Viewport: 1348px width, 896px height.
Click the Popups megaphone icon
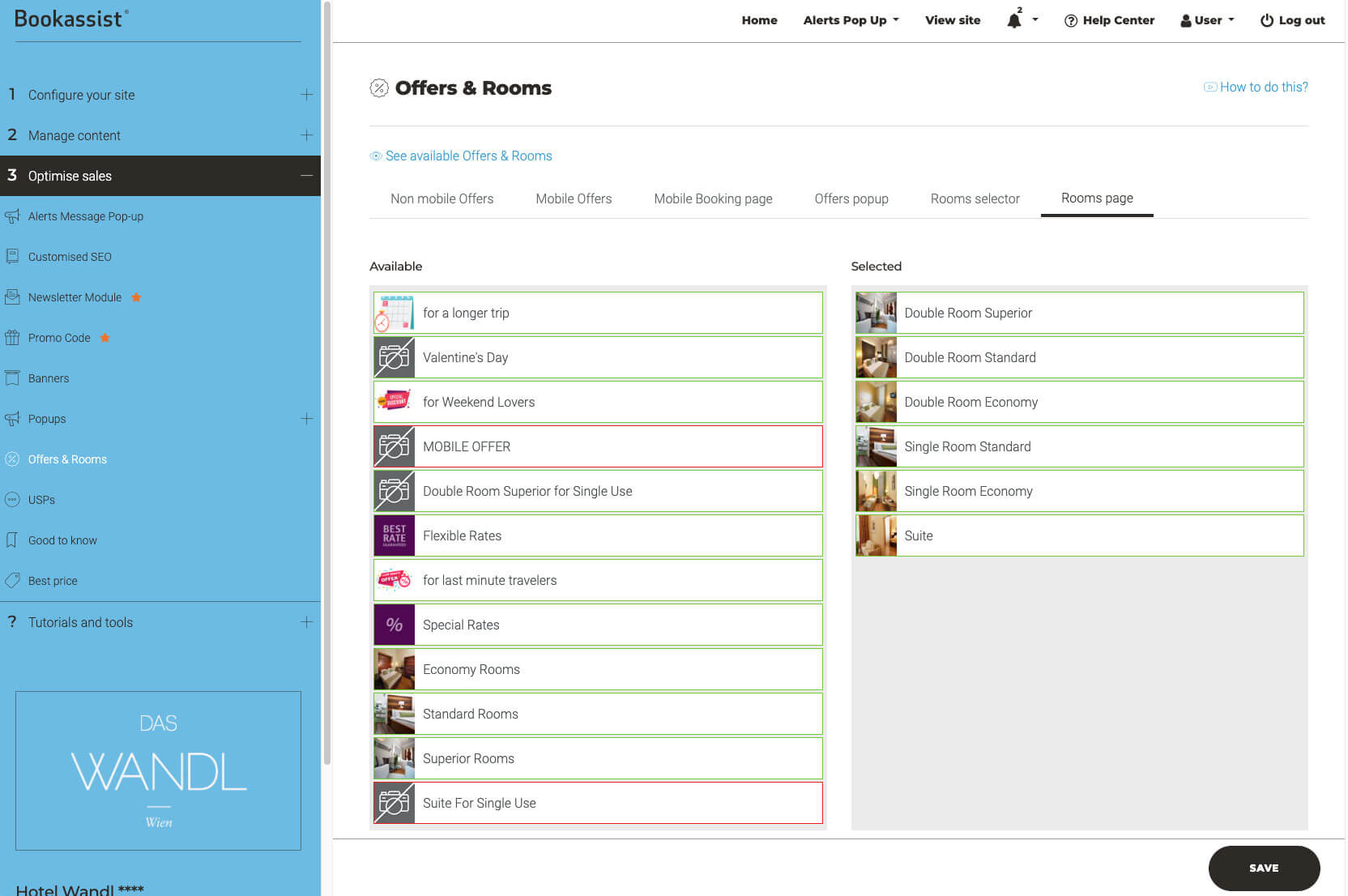(12, 419)
